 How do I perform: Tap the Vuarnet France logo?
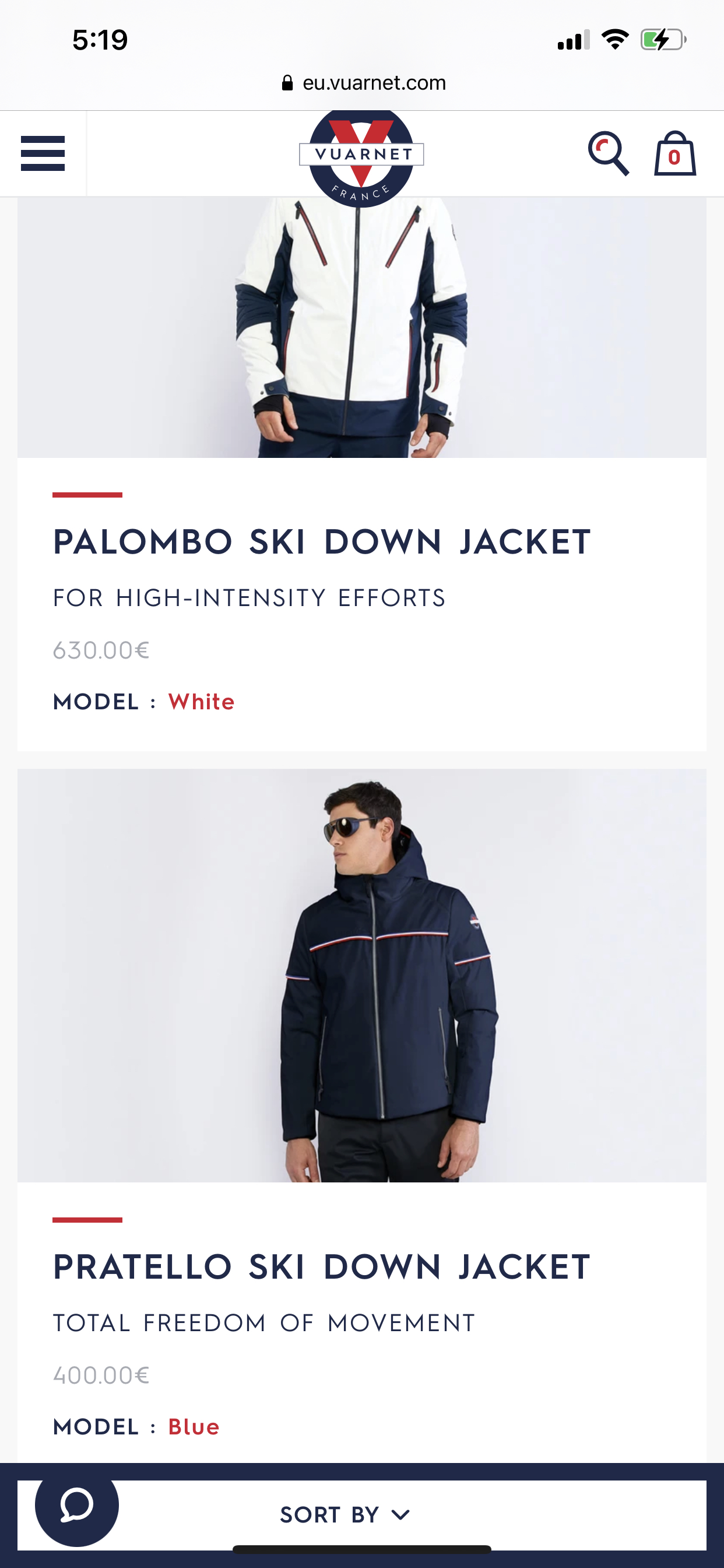361,156
